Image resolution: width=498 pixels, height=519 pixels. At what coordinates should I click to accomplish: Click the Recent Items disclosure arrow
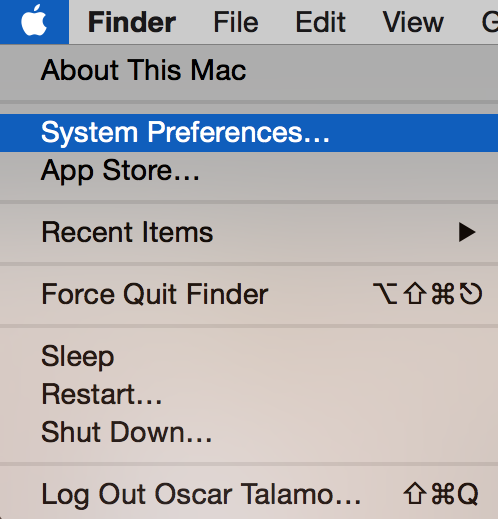pos(467,232)
